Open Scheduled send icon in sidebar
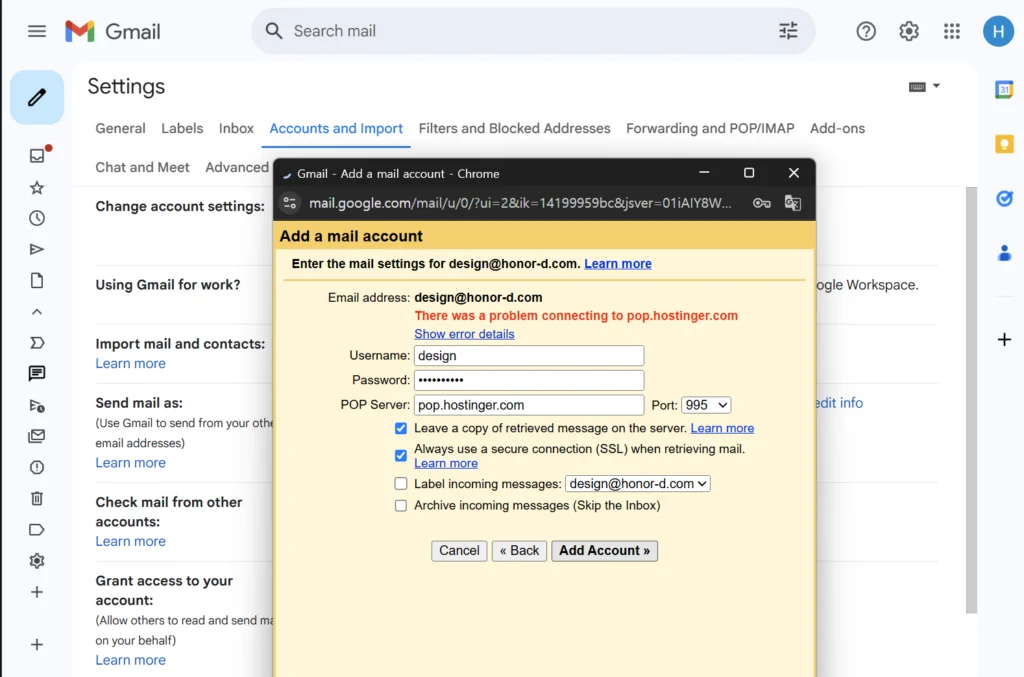This screenshot has height=677, width=1024. pos(37,405)
